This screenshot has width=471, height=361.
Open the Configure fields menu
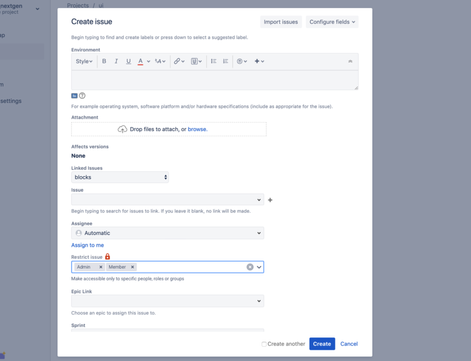332,22
